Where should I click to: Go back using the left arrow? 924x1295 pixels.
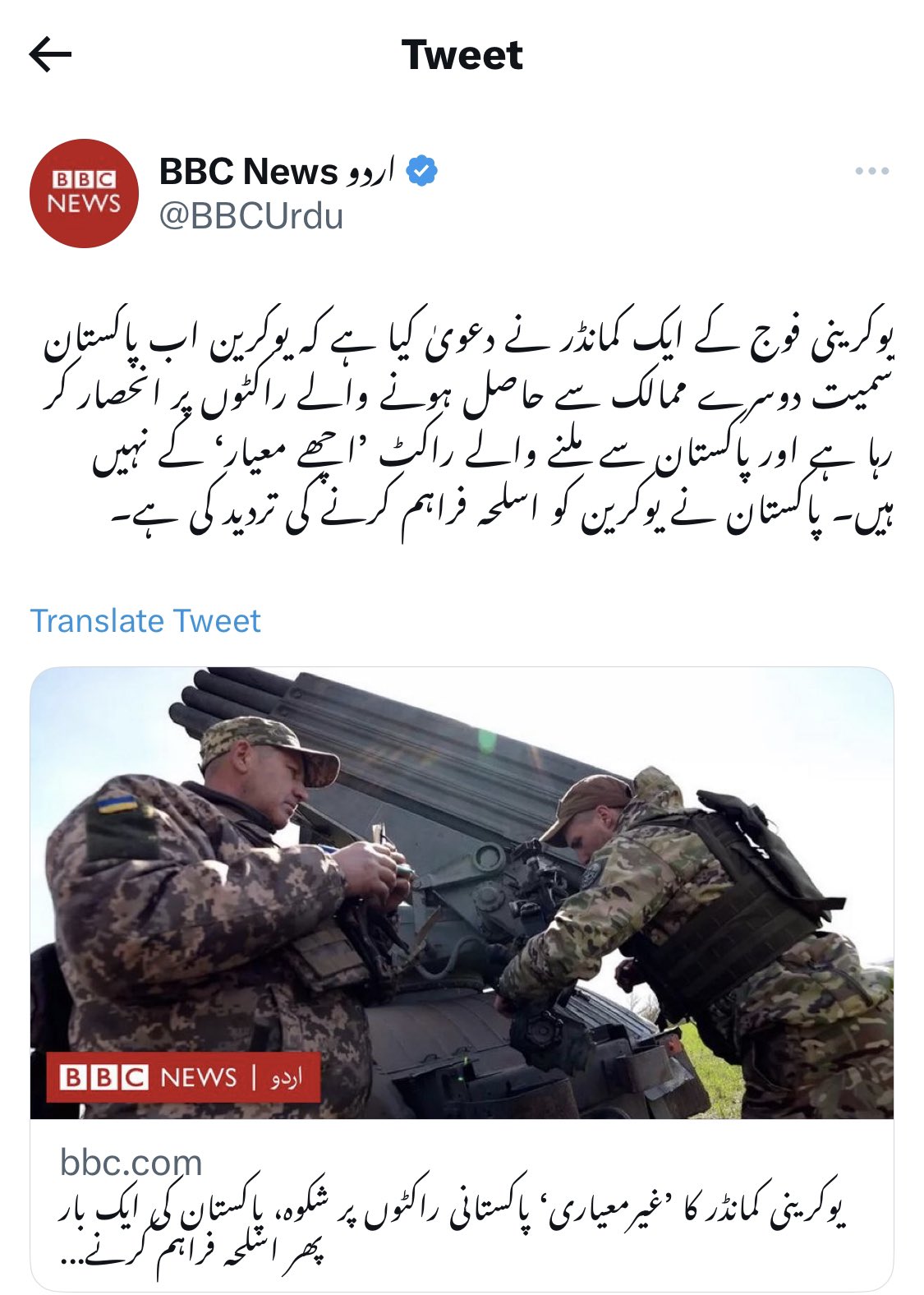(x=50, y=55)
